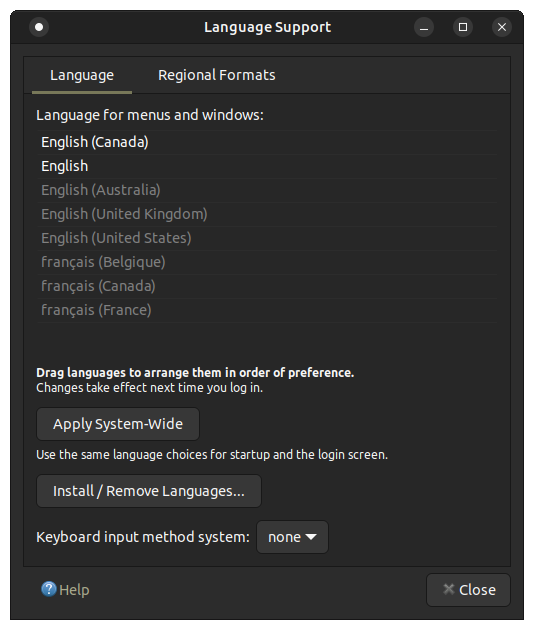Click the X icon on the Close button
The image size is (534, 630).
pos(448,589)
